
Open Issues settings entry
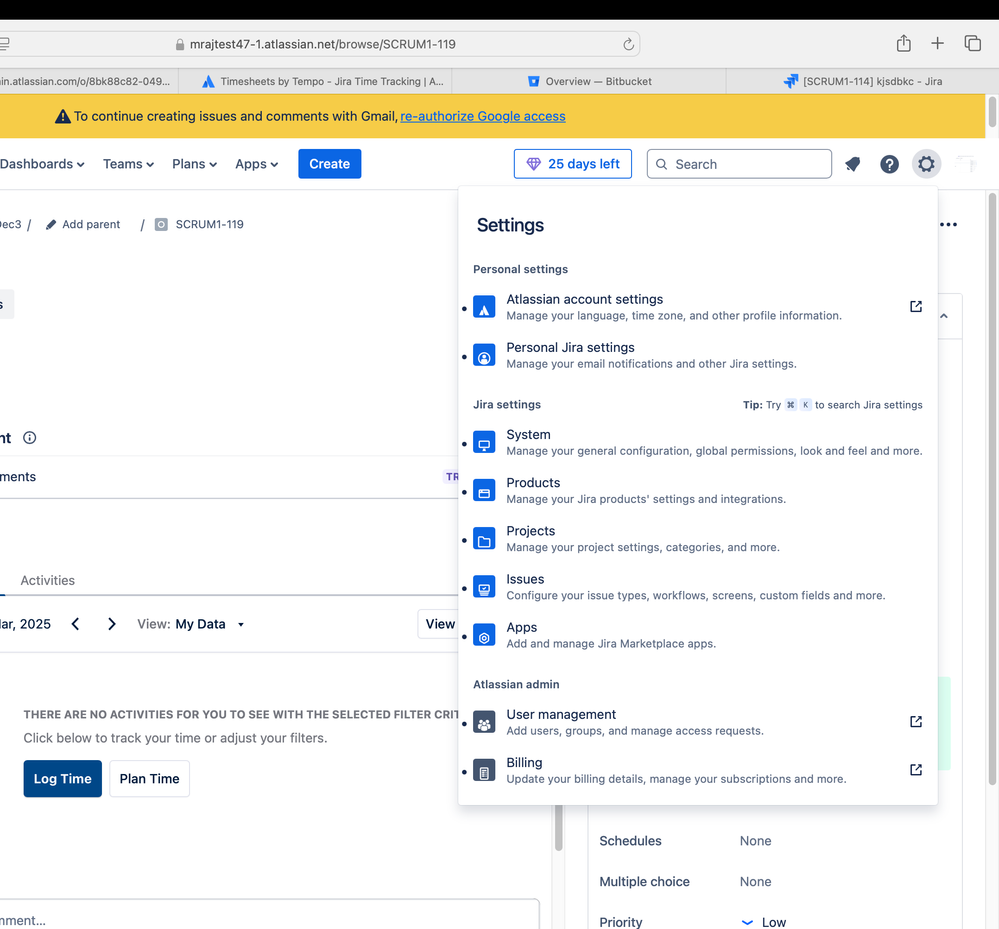[x=698, y=587]
